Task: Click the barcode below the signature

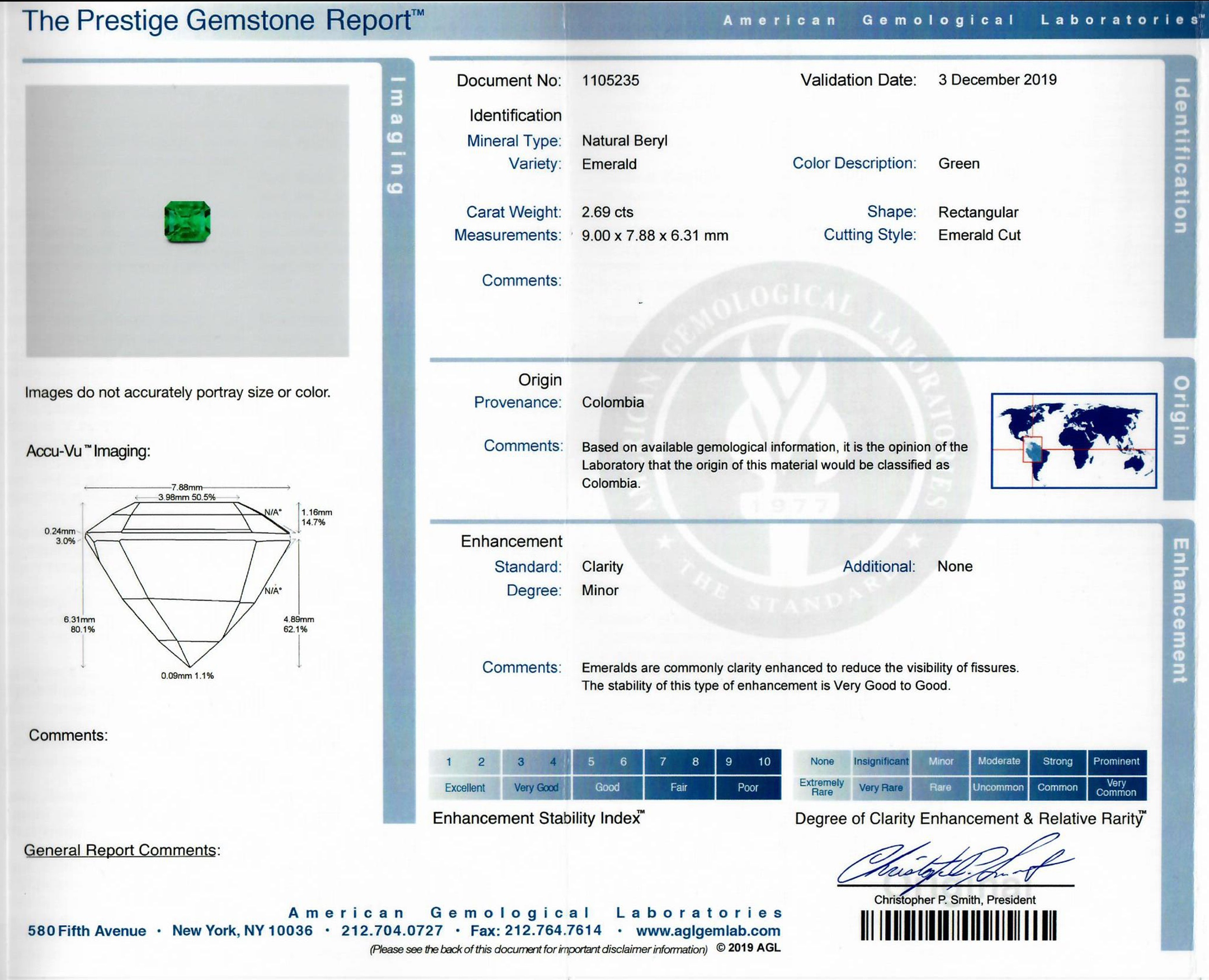Action: [x=958, y=926]
